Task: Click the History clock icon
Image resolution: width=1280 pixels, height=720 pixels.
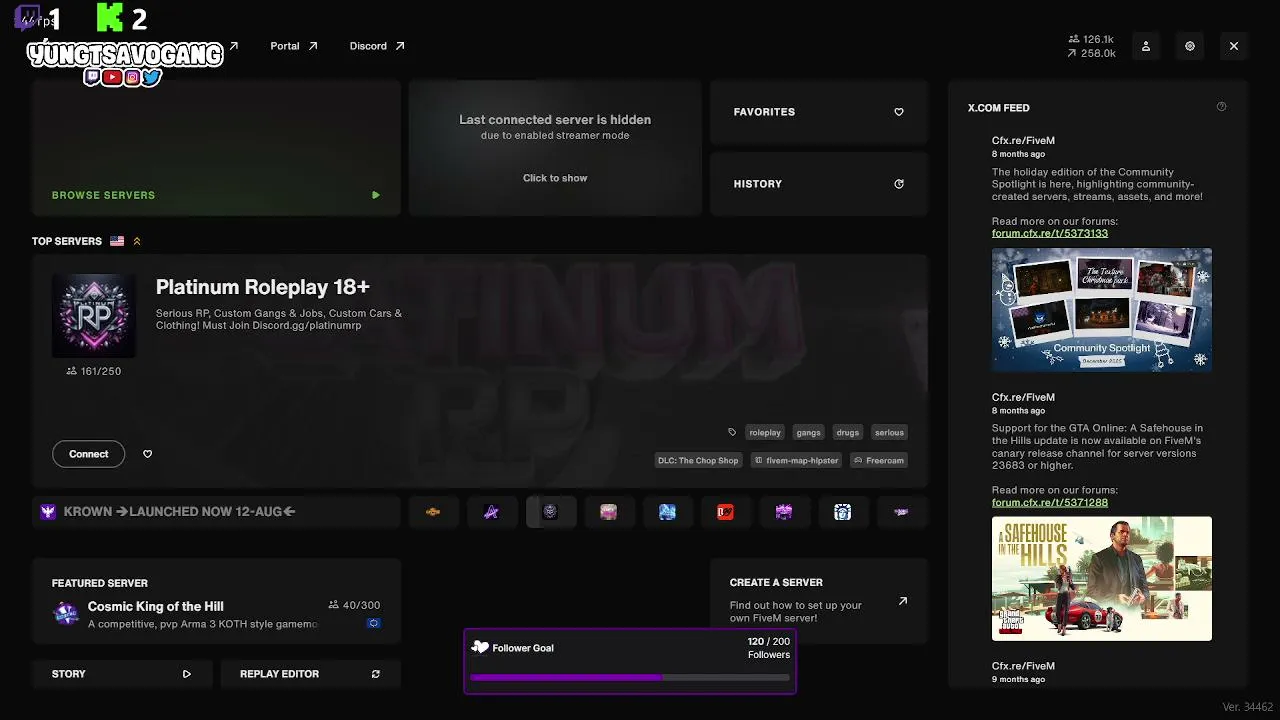Action: click(x=899, y=184)
